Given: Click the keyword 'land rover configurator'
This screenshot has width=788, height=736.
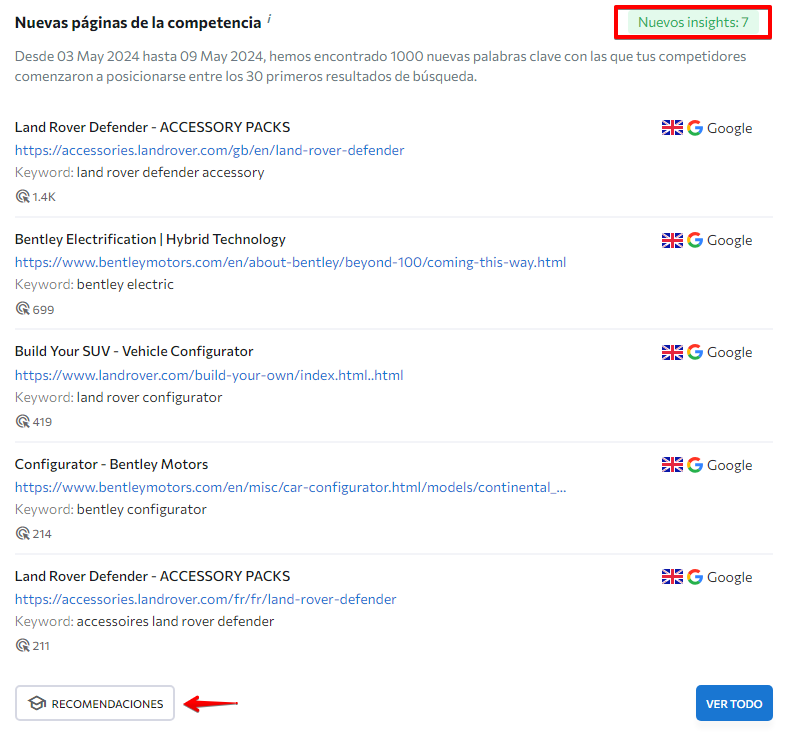Looking at the screenshot, I should pos(149,397).
